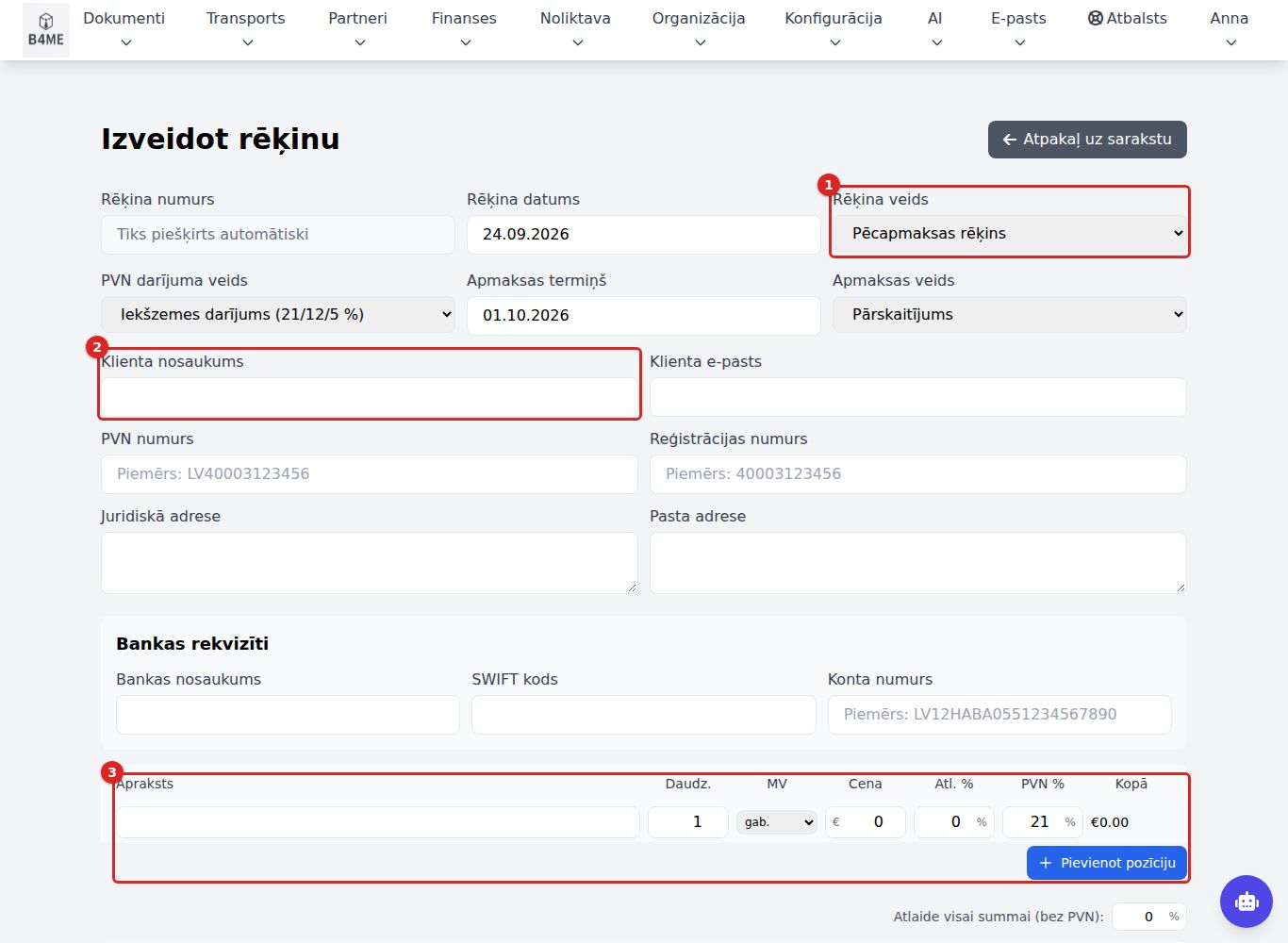Open the PVN darījuma veids dropdown
The image size is (1288, 943).
point(278,314)
